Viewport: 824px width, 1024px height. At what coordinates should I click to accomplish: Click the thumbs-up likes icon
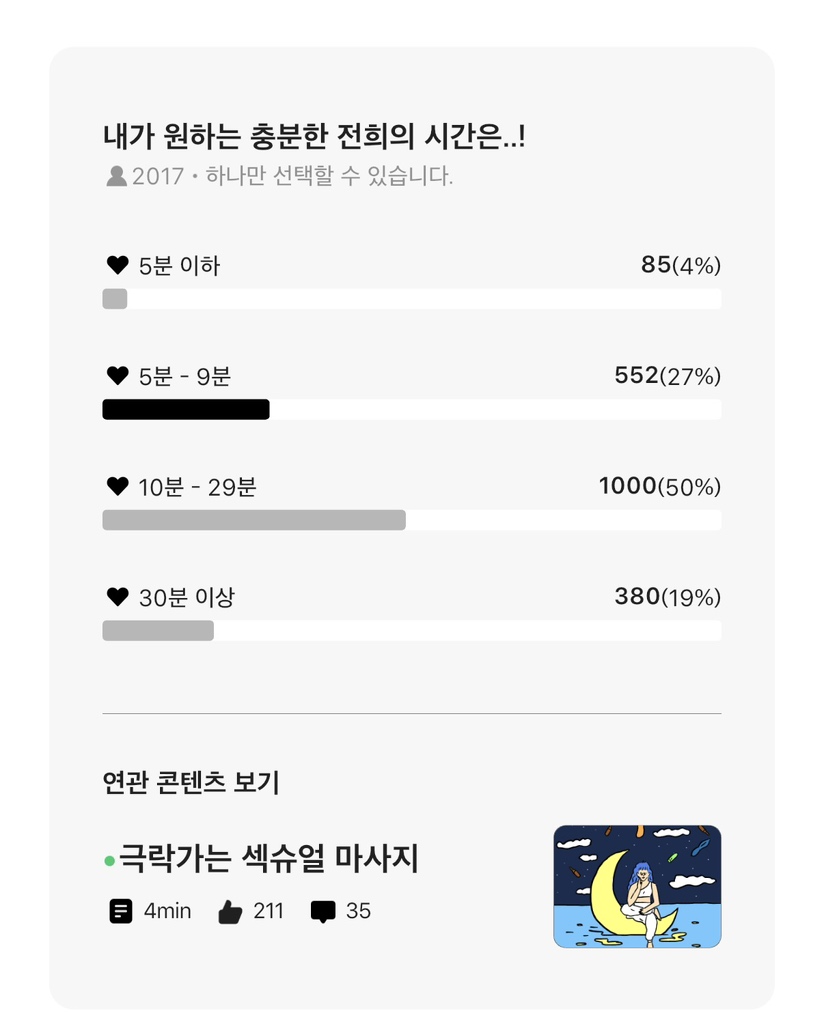[x=230, y=911]
